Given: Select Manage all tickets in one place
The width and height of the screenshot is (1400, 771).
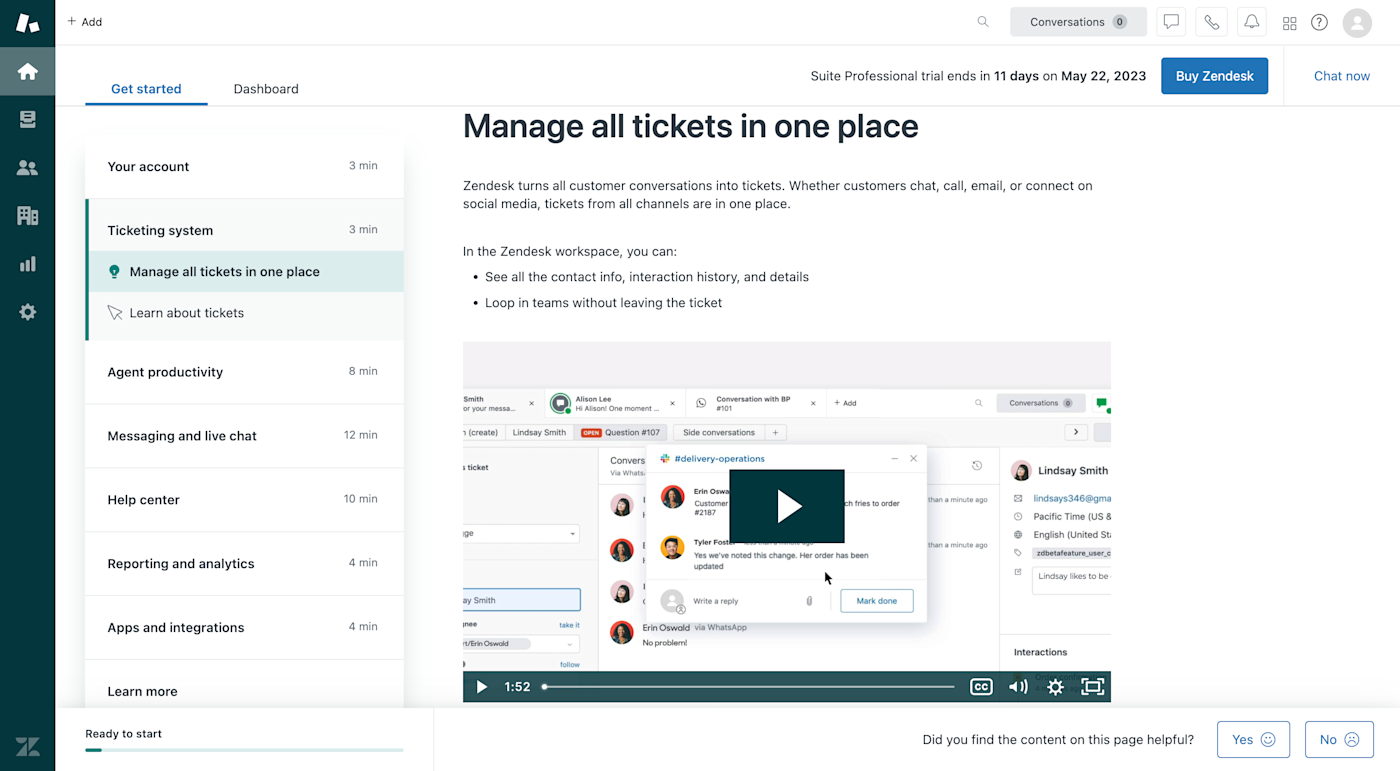Looking at the screenshot, I should [x=245, y=272].
